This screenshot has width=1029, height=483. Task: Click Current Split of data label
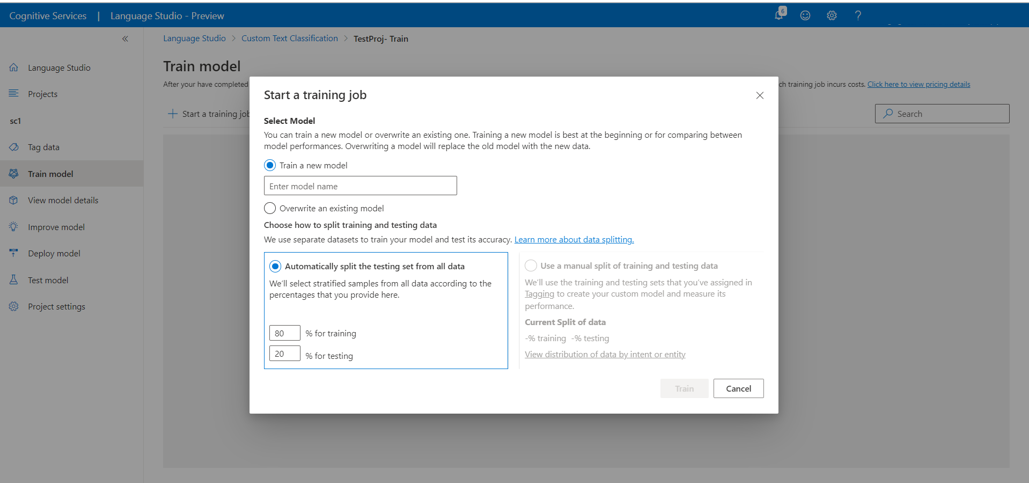[565, 322]
